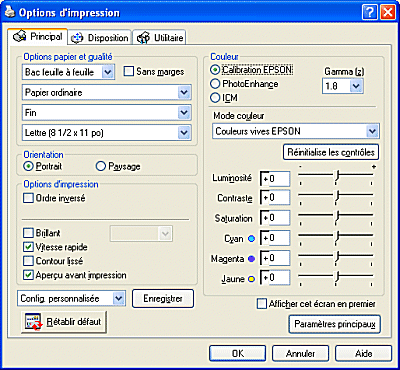The image size is (400, 370).
Task: Open the Papier ordinaire paper type dropdown
Action: [107, 92]
